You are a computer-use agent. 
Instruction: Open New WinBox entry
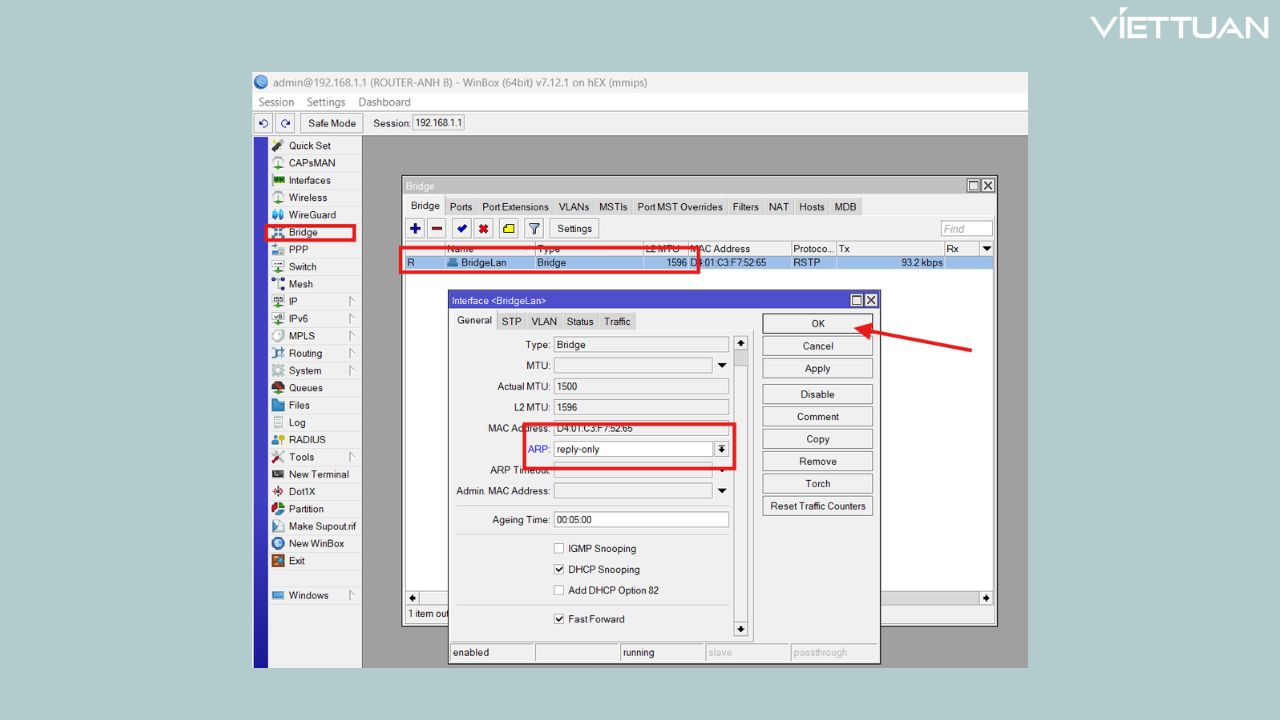[316, 544]
